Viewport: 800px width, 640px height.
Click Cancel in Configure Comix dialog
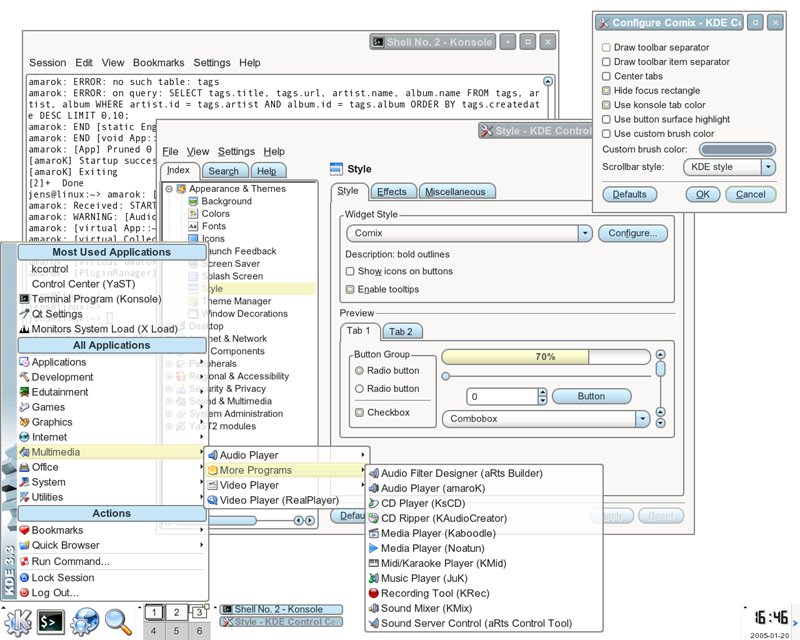(750, 194)
